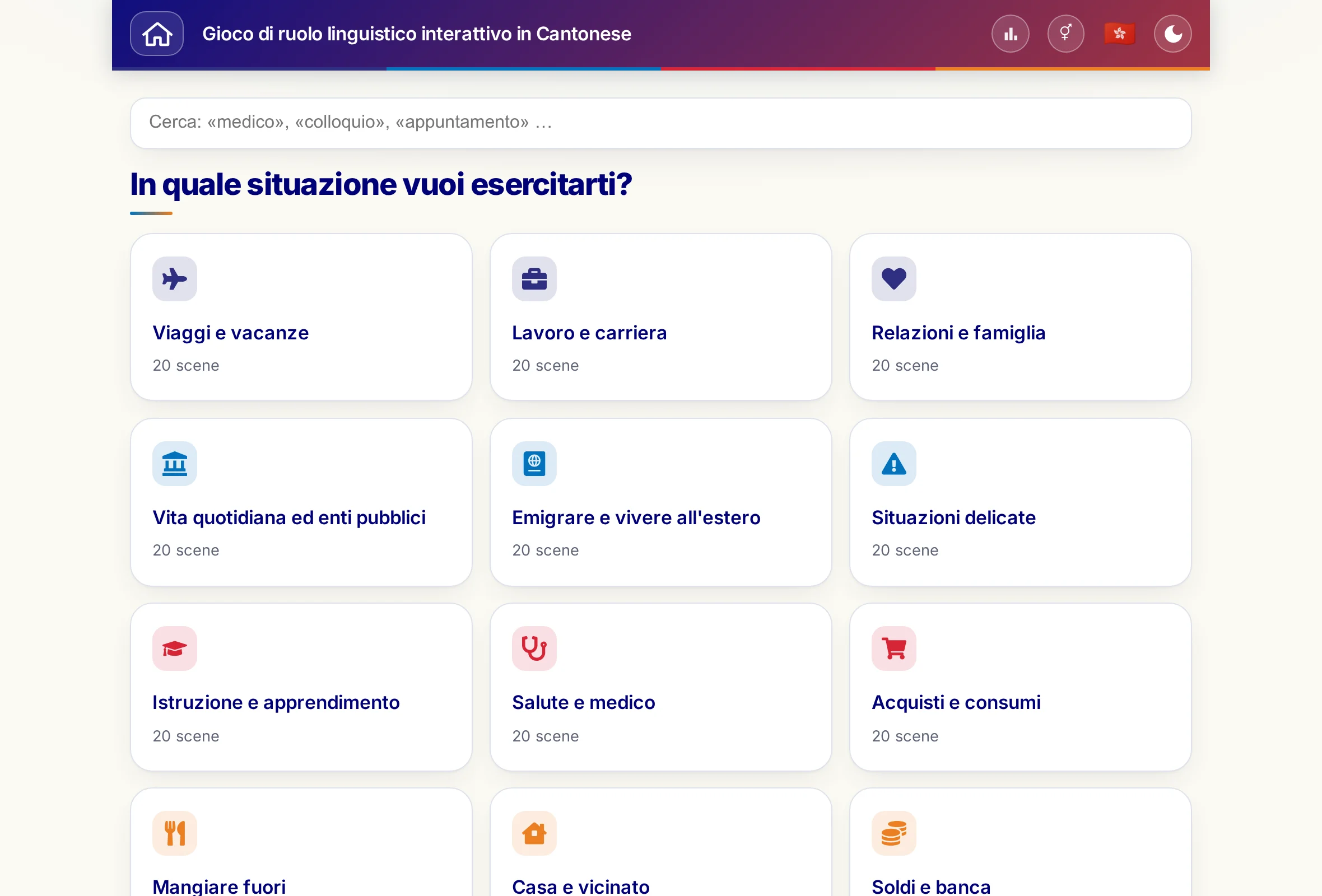Click the warning triangle icon
The width and height of the screenshot is (1322, 896).
(x=893, y=463)
